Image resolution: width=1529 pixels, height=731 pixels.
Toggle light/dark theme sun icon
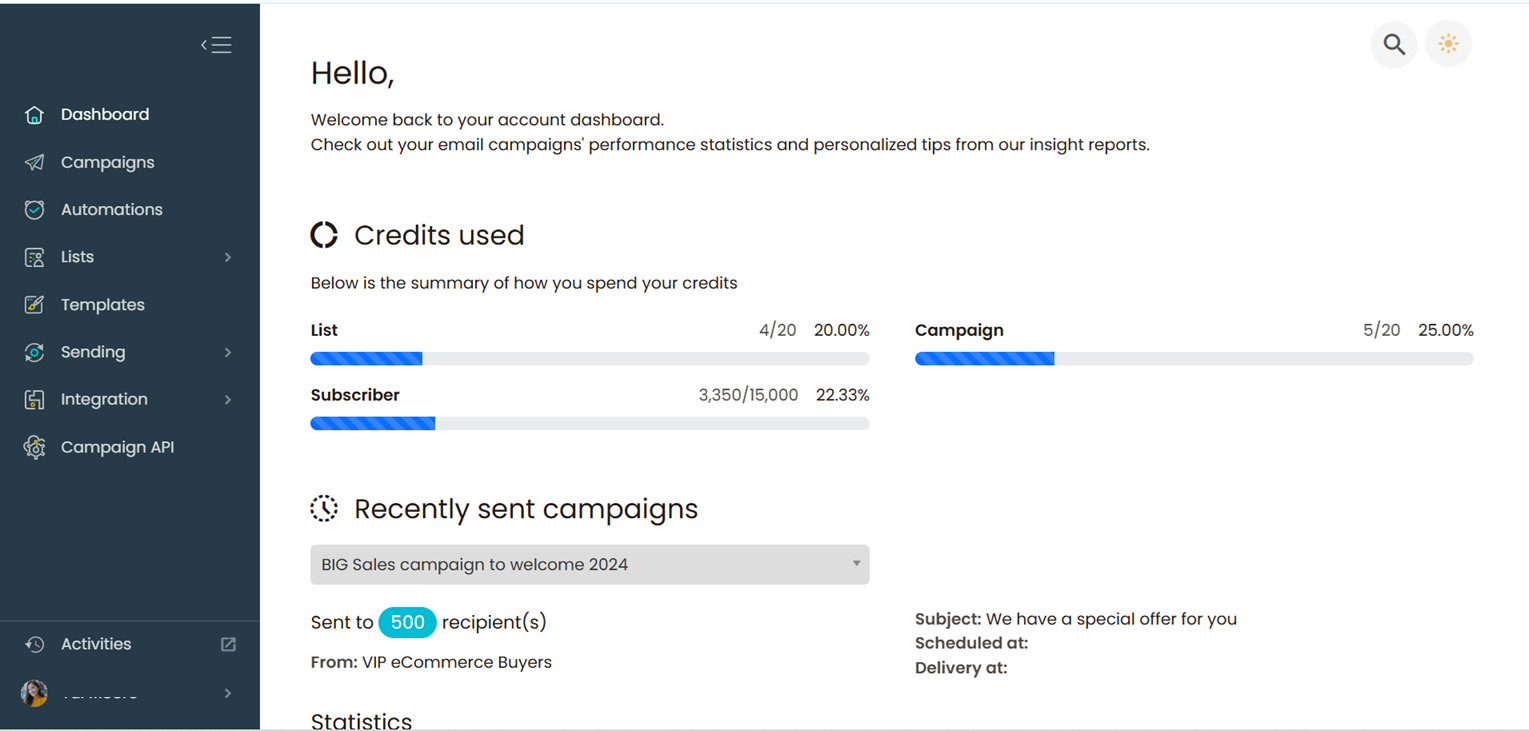(1448, 44)
